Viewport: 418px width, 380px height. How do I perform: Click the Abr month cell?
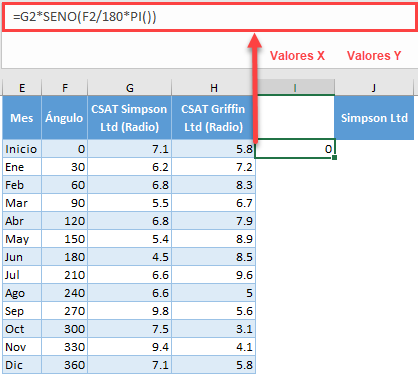click(x=22, y=221)
